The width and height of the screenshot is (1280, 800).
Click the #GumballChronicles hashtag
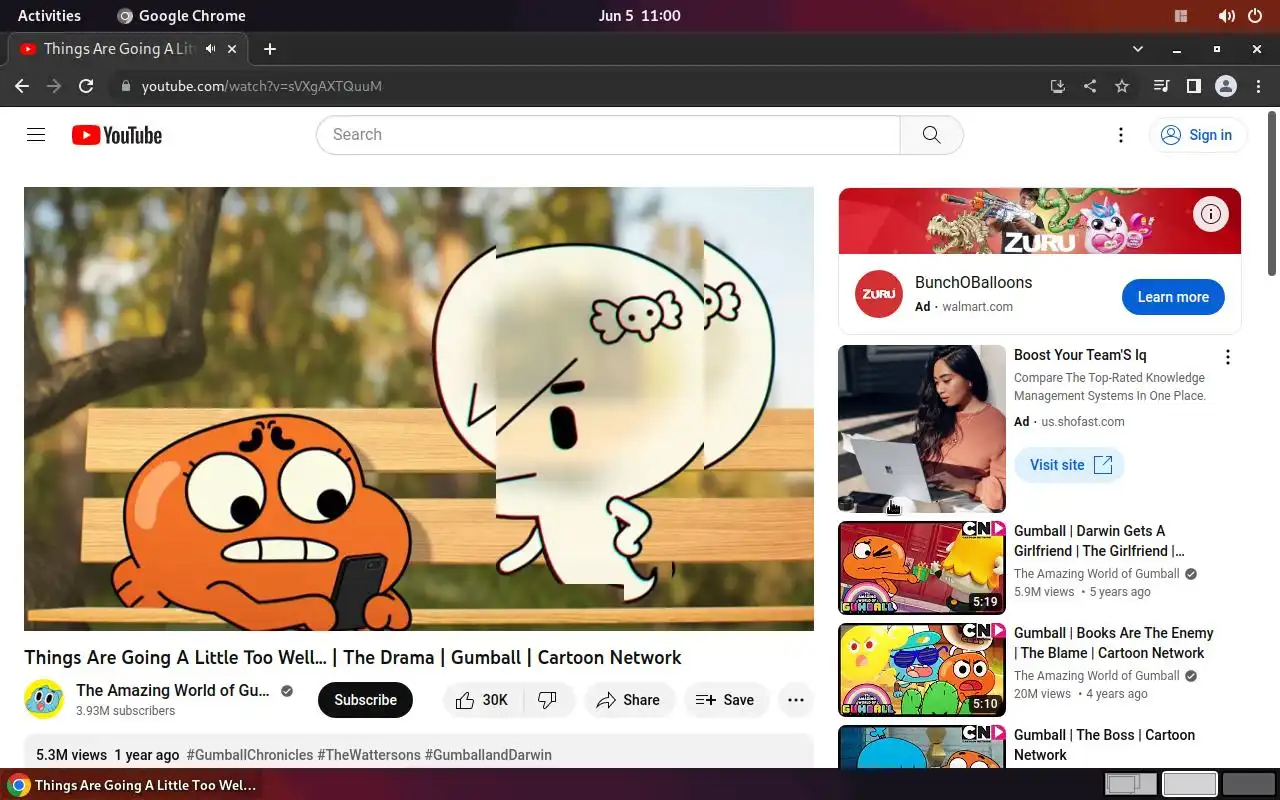tap(249, 755)
